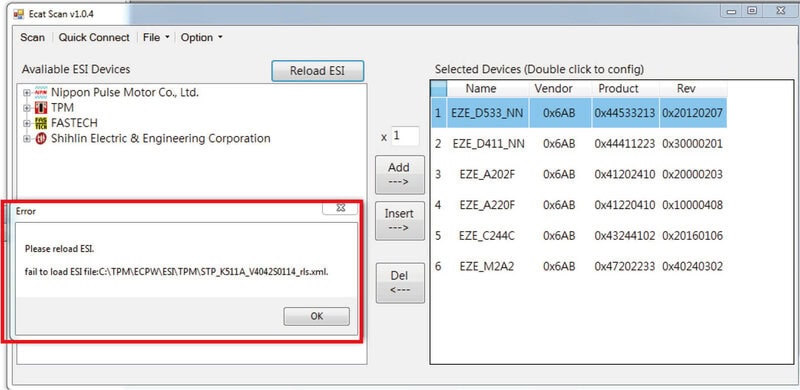Select device EZE_D411_NN
The height and width of the screenshot is (390, 800).
click(x=488, y=144)
